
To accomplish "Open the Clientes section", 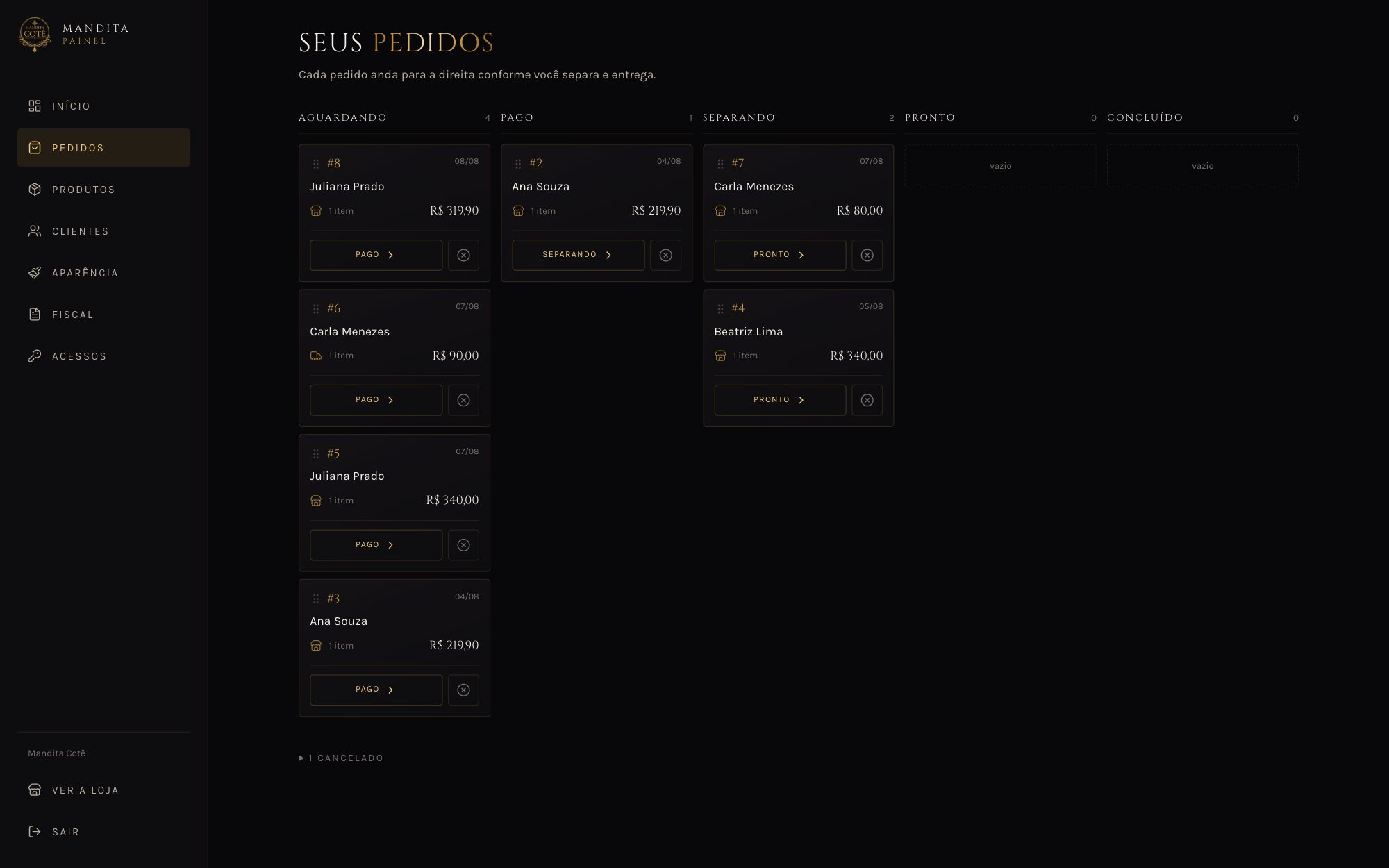I will click(103, 231).
